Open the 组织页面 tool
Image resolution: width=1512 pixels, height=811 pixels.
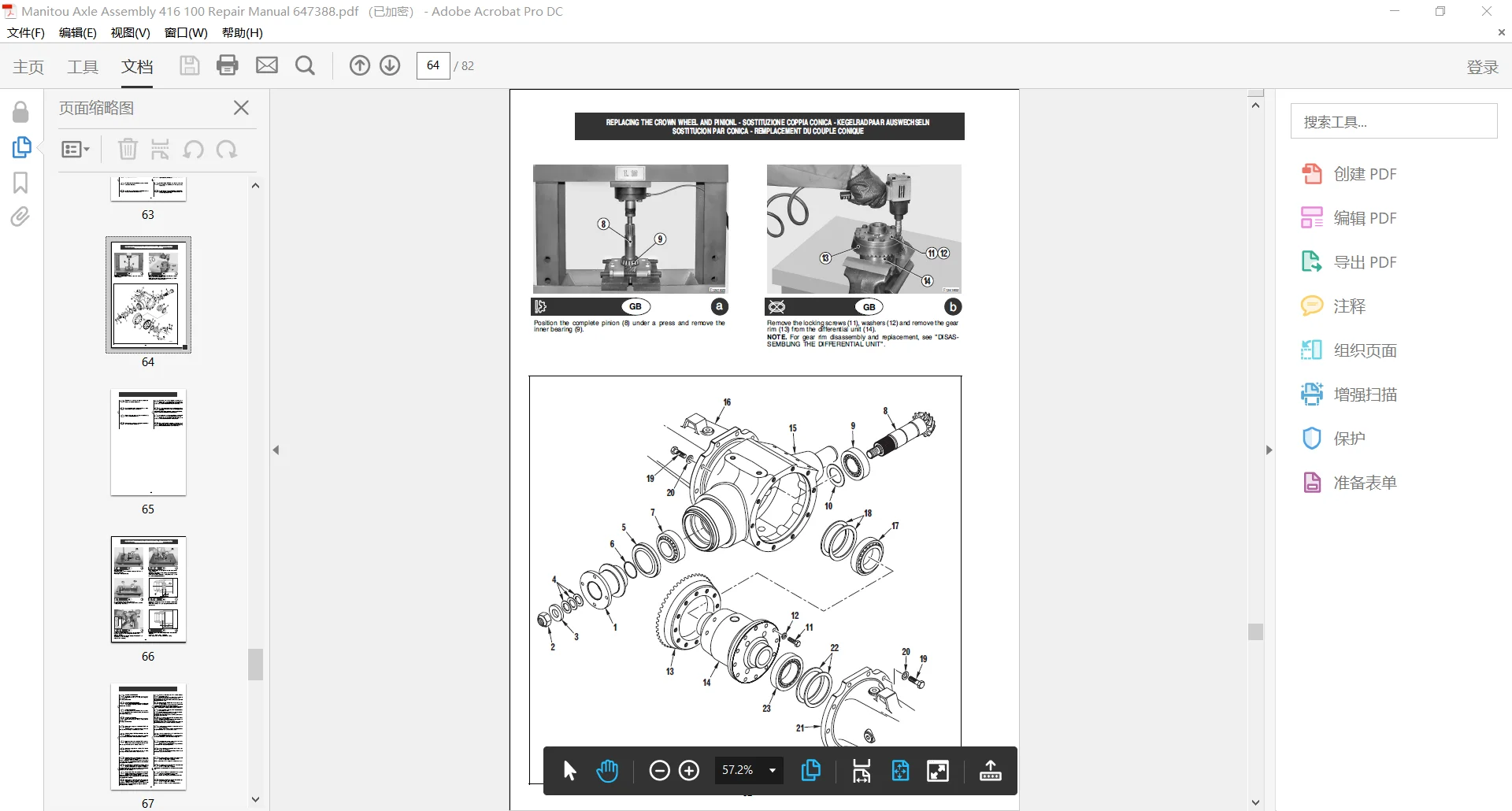pyautogui.click(x=1349, y=350)
